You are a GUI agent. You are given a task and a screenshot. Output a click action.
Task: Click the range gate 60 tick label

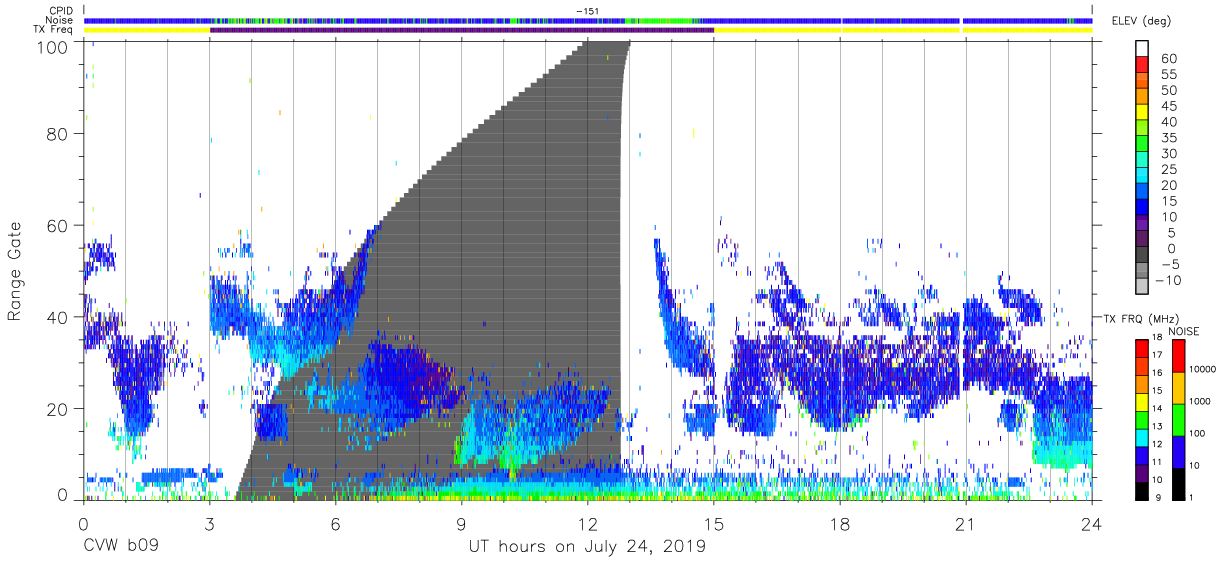point(57,225)
